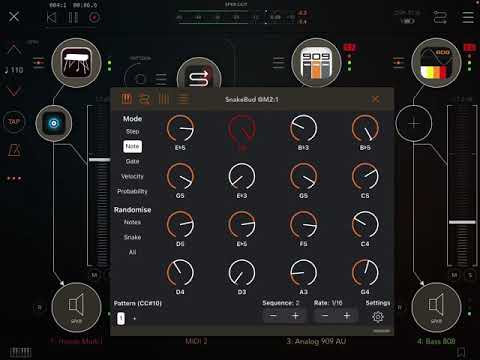Switch to SnakeBud keyboard view tab

coord(127,99)
